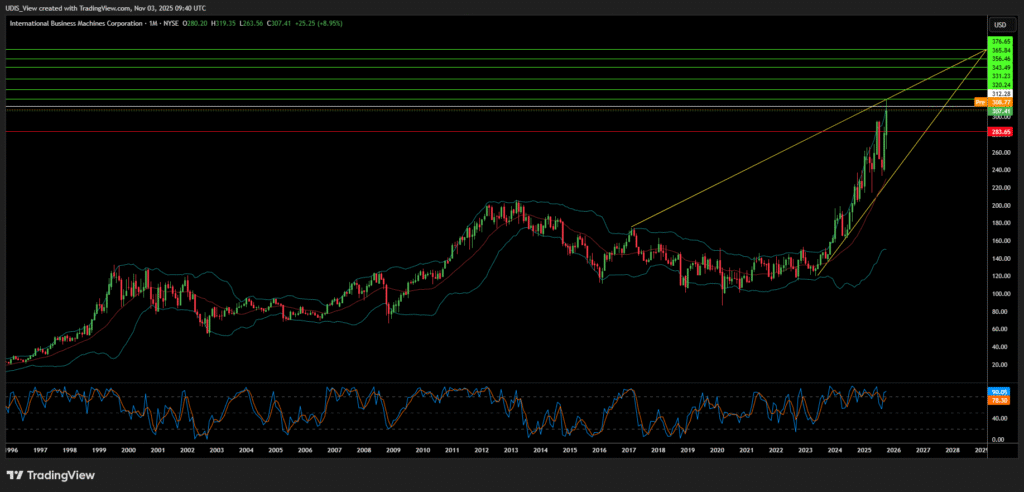The width and height of the screenshot is (1024, 492).
Task: Click the 200.00 price scale value
Action: point(999,205)
